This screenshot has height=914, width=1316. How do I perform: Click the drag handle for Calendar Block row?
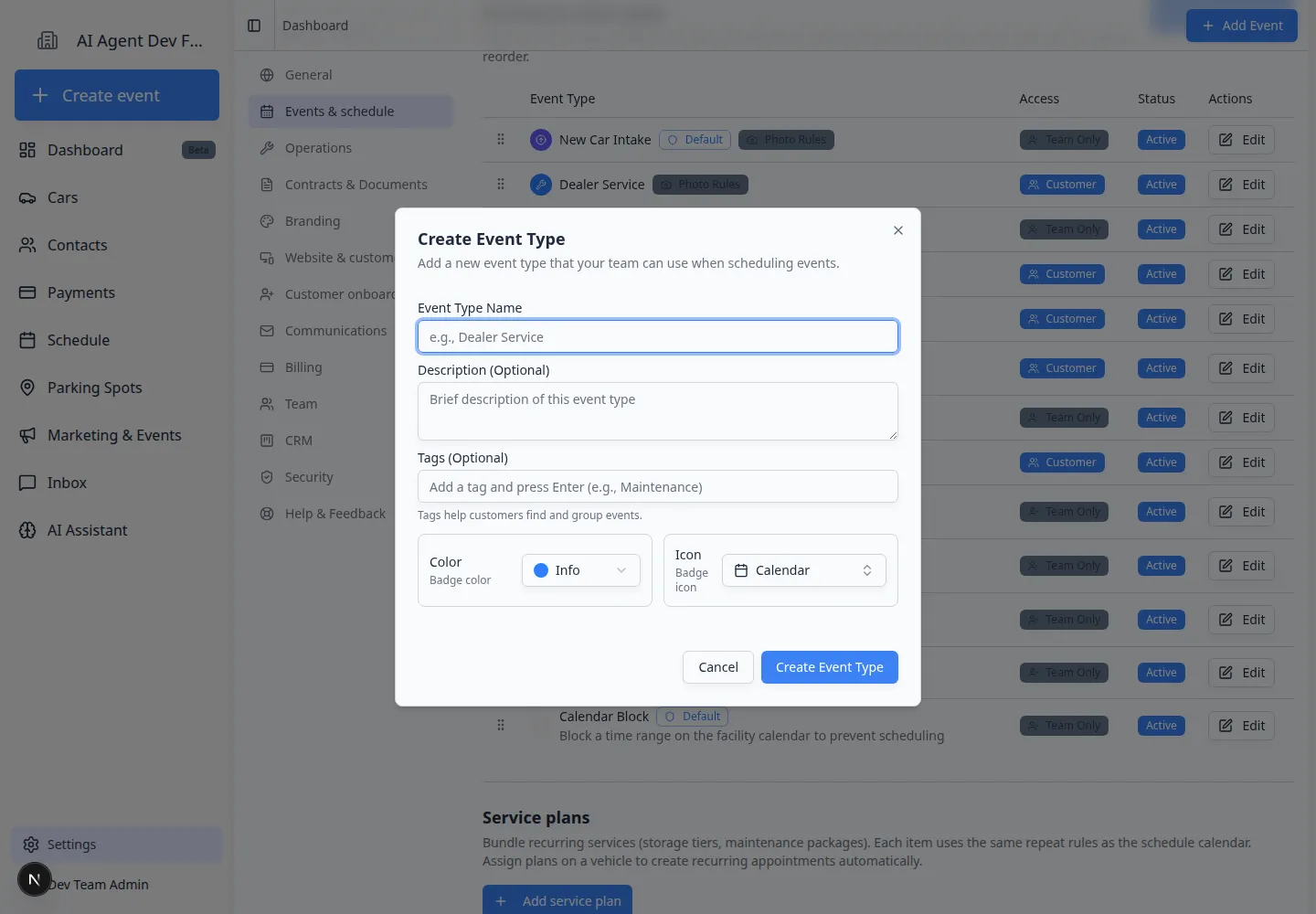tap(501, 726)
